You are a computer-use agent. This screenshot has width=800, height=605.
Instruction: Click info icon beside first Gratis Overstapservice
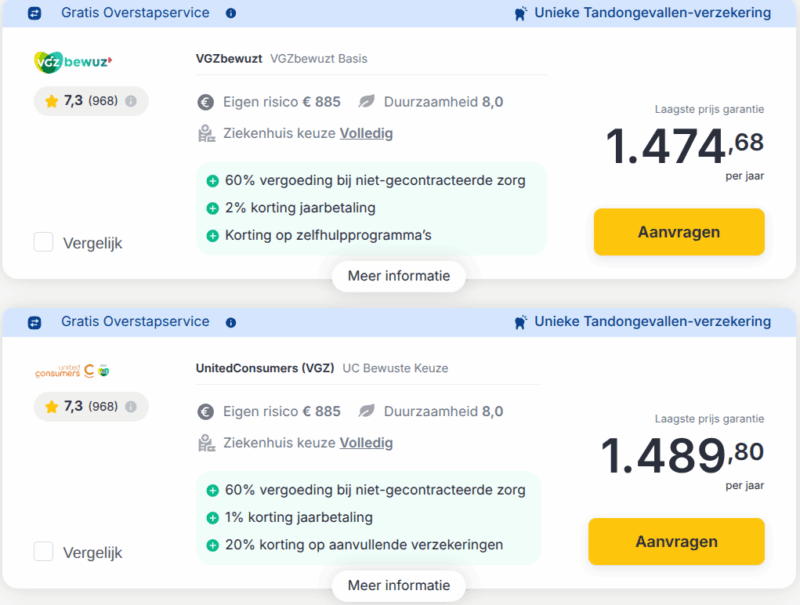pos(231,13)
